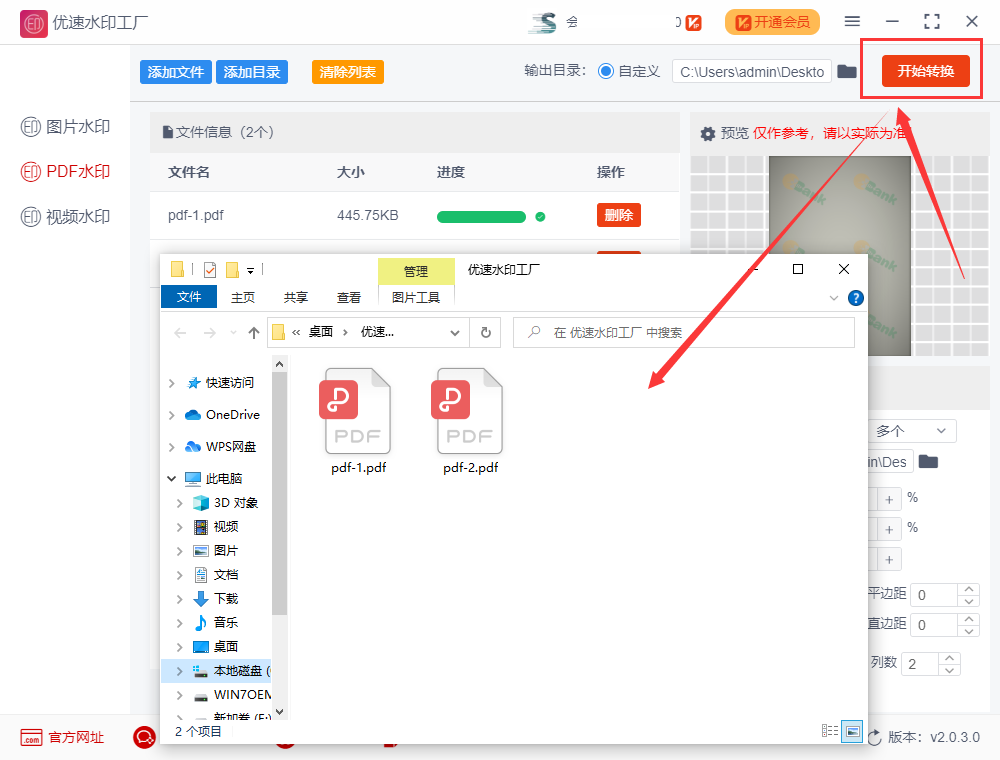
Task: Open the 文件 tab in Explorer
Action: tap(189, 297)
